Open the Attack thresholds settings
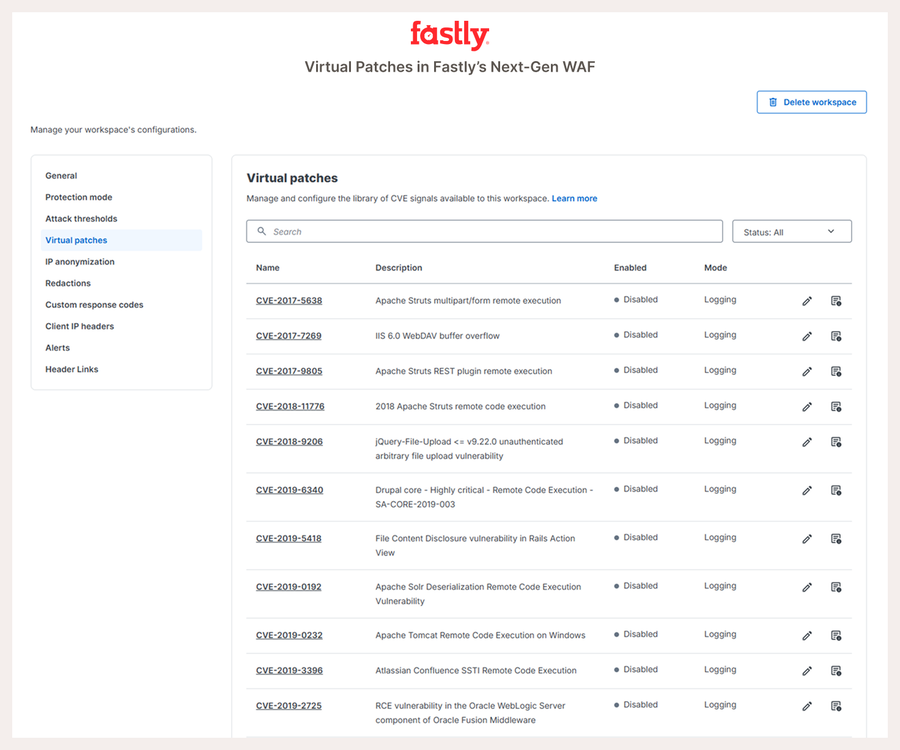 [81, 219]
